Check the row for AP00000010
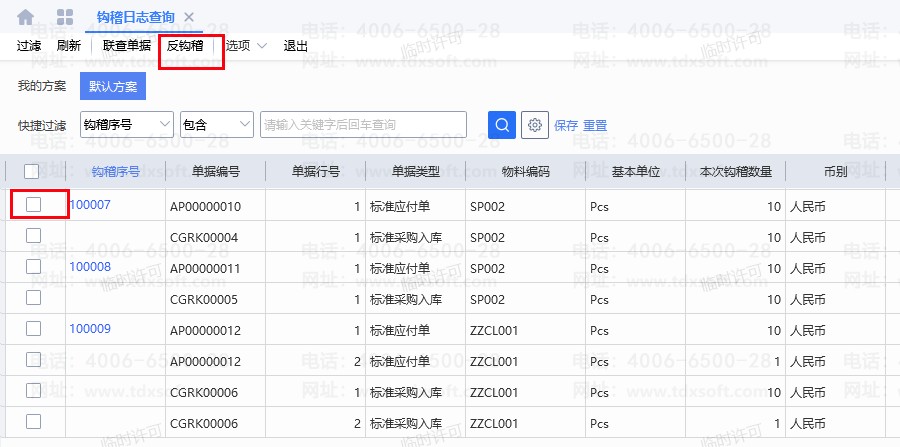The image size is (900, 447). (33, 204)
